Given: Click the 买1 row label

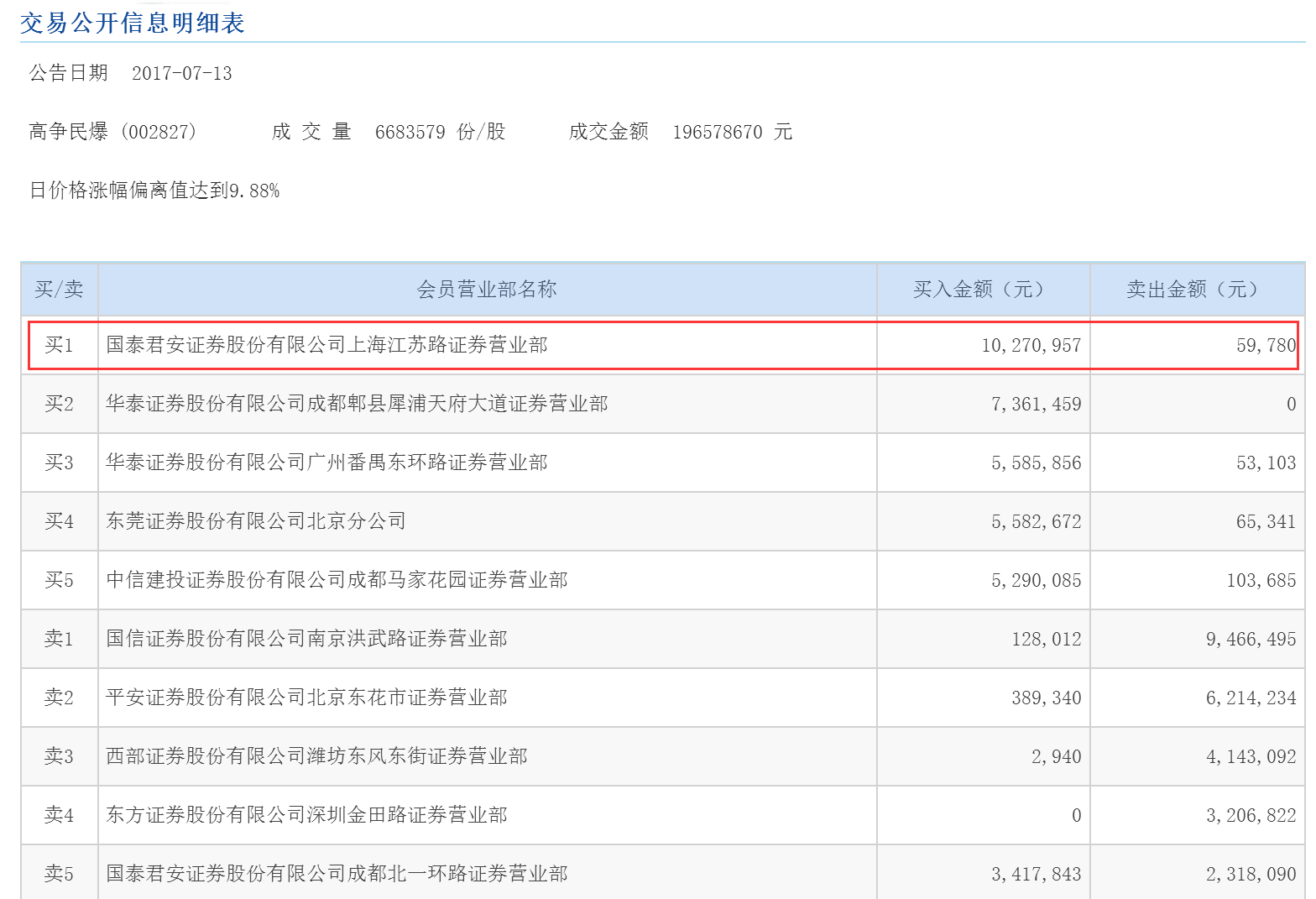Looking at the screenshot, I should click(x=60, y=345).
